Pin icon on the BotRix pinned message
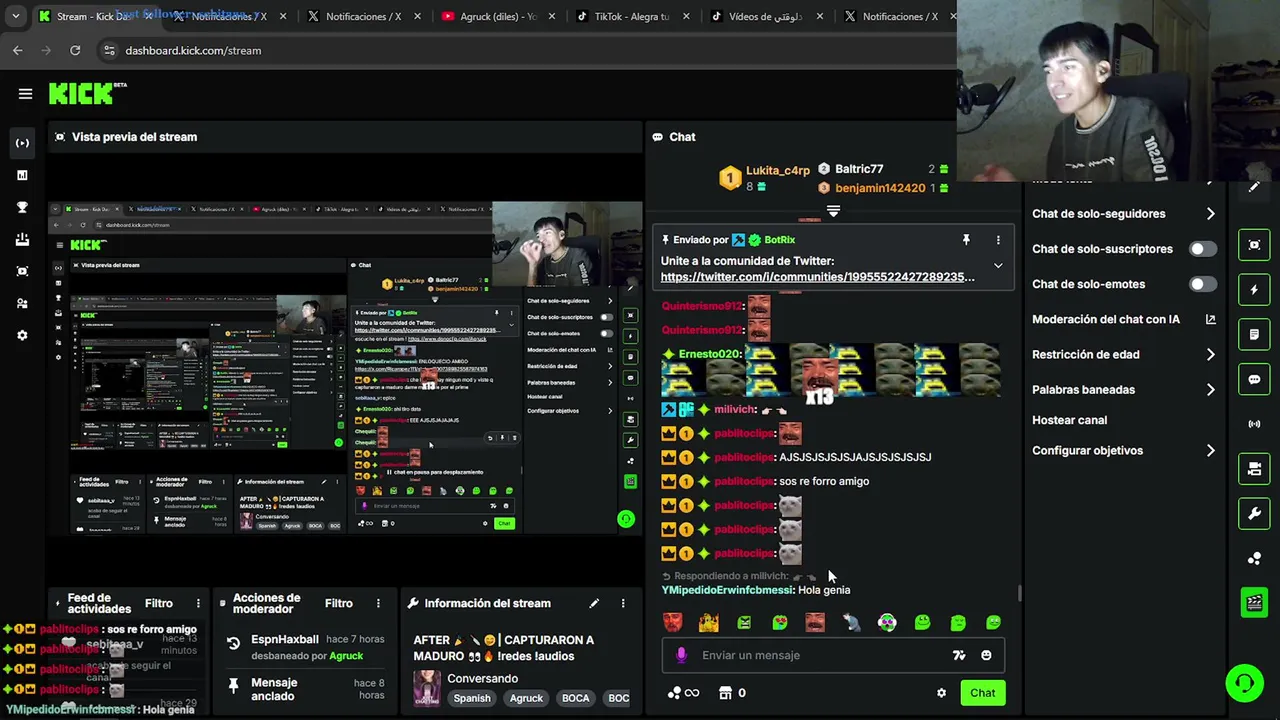Viewport: 1280px width, 720px height. click(966, 240)
